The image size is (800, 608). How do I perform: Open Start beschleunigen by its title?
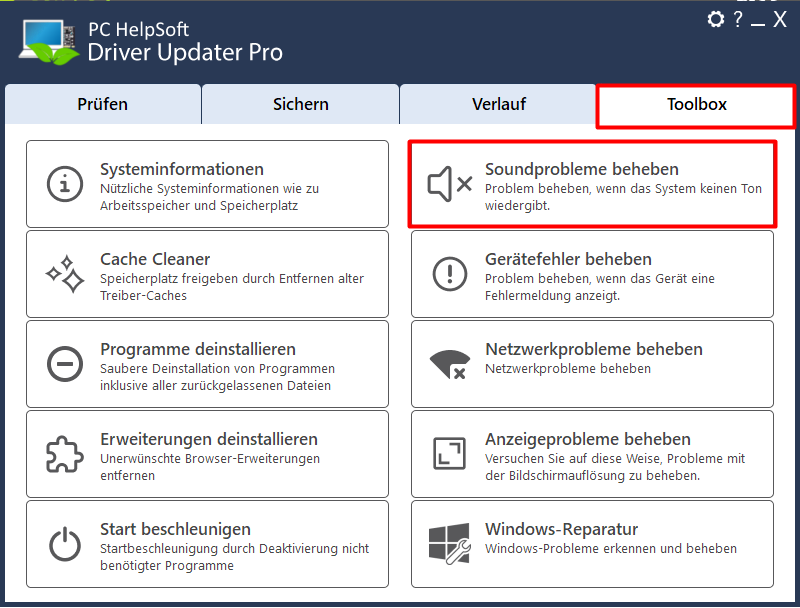tap(175, 529)
